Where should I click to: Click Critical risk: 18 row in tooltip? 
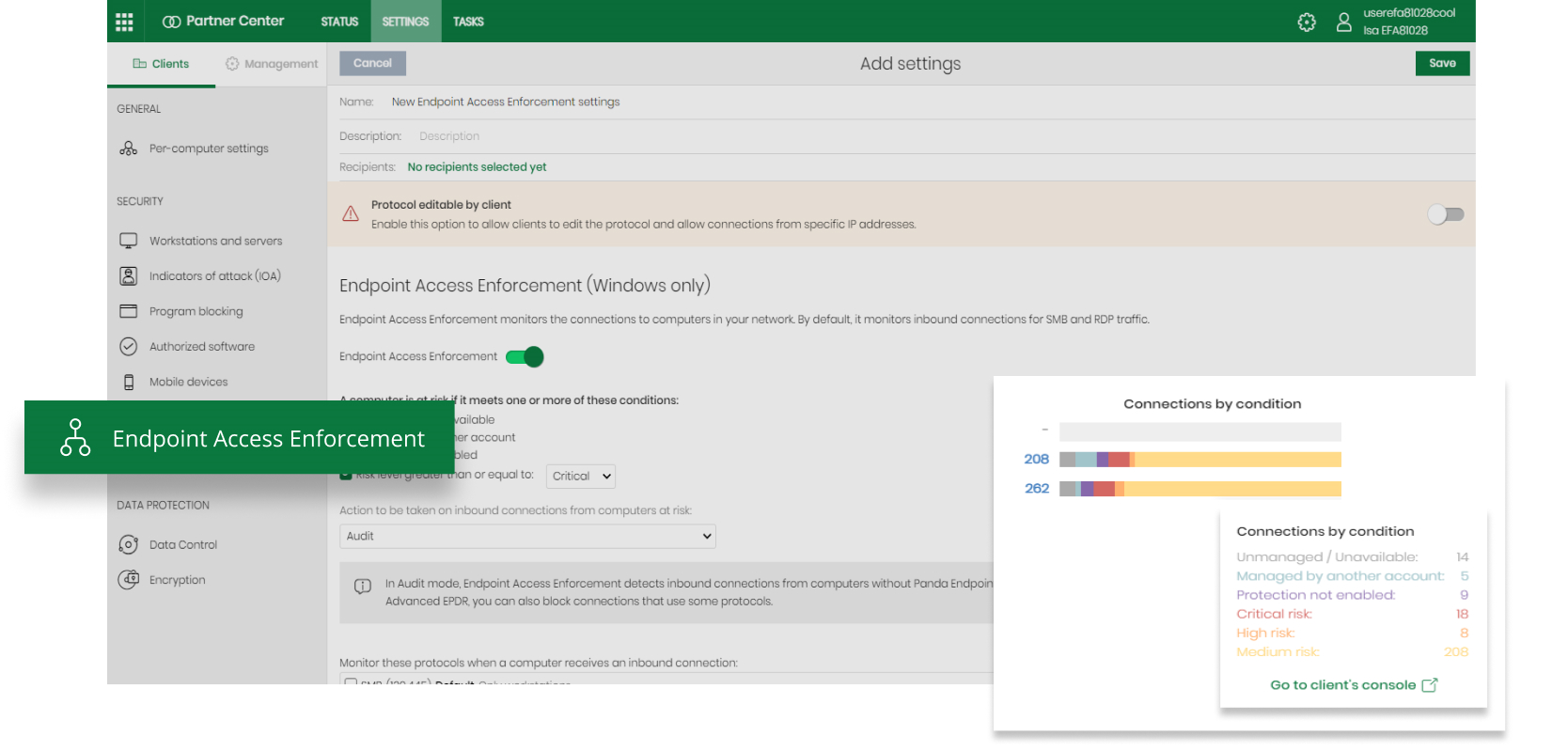1352,615
